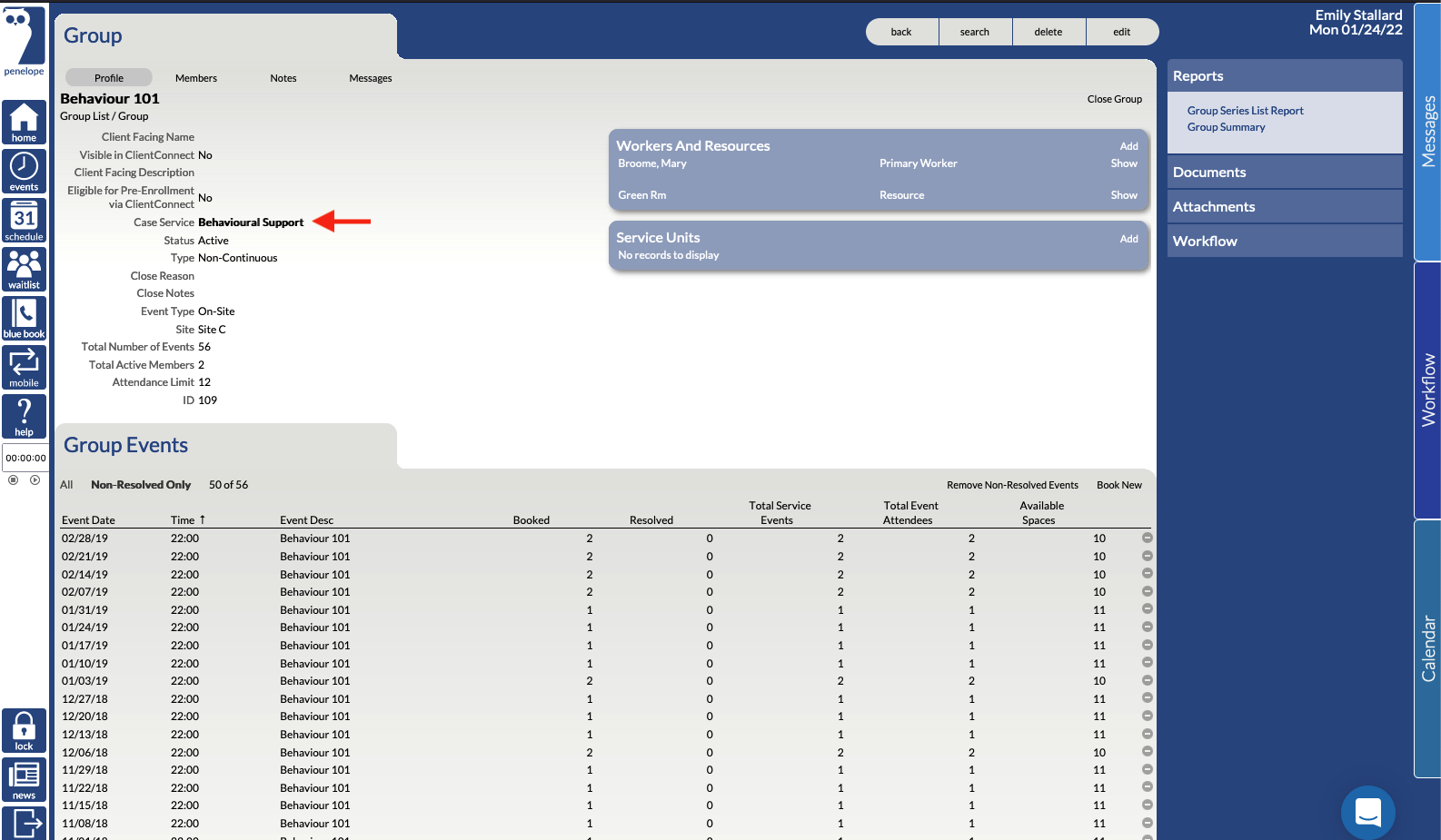Start the timer with the play button

[35, 480]
